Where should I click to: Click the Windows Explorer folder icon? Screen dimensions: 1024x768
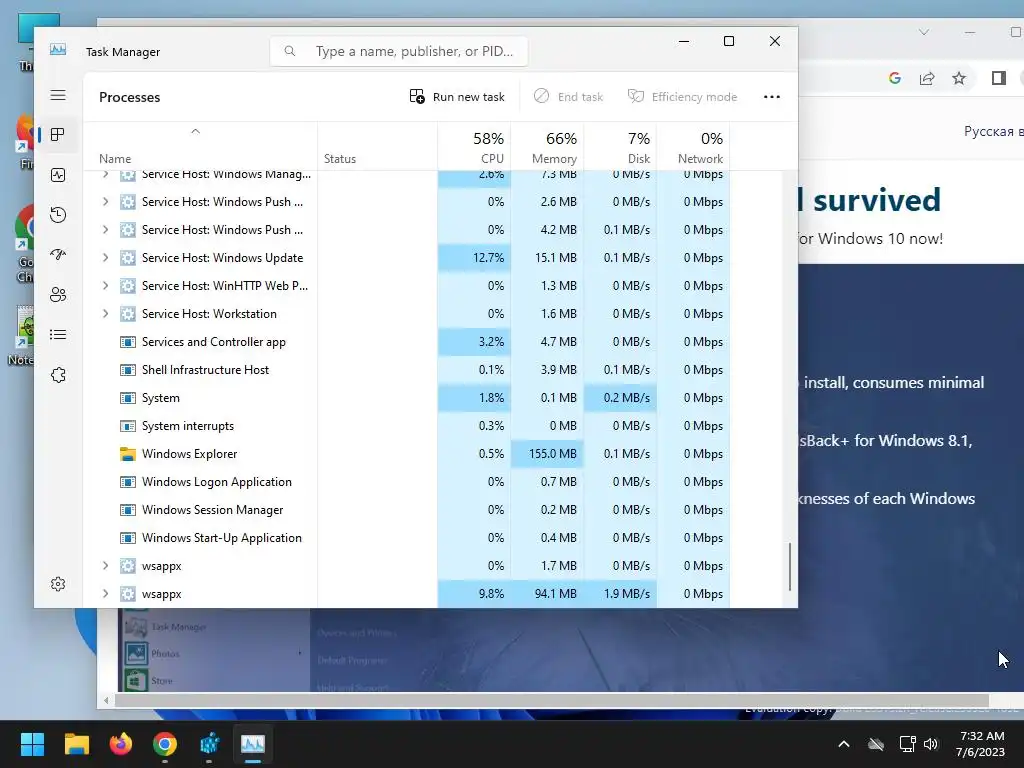coord(128,454)
